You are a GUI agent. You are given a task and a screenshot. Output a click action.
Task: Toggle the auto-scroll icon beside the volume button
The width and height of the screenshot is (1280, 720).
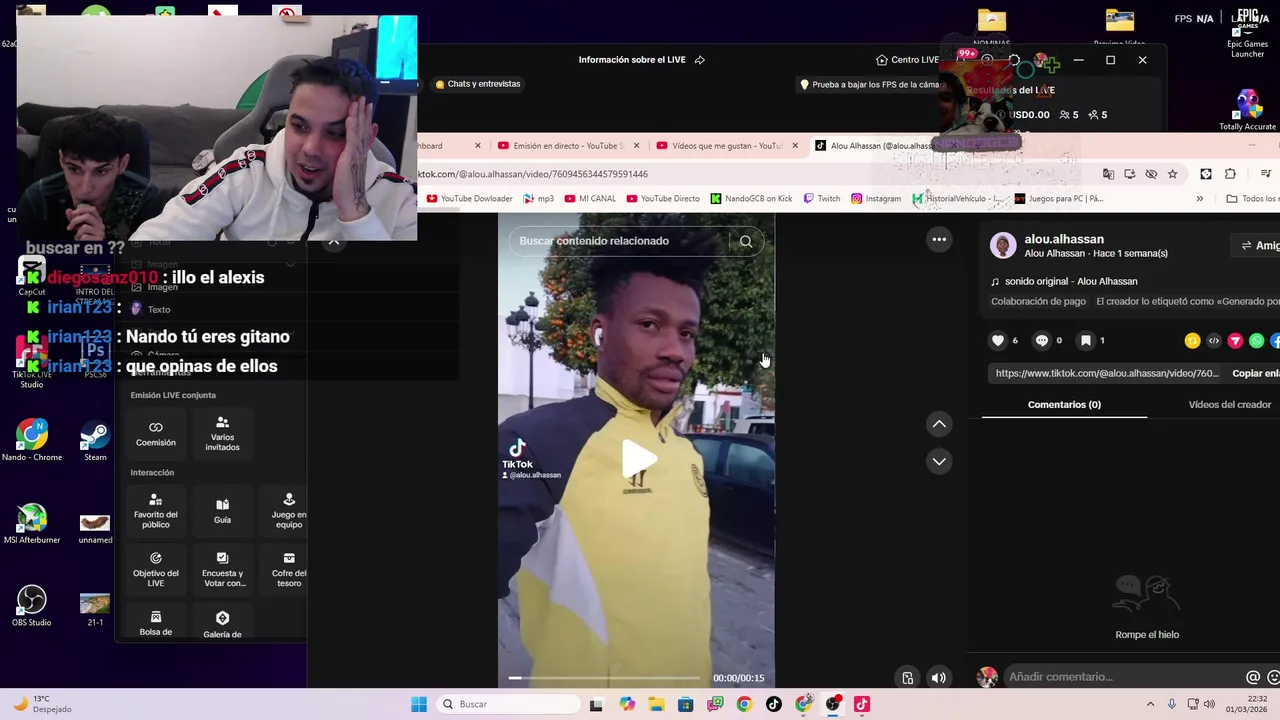click(x=907, y=678)
